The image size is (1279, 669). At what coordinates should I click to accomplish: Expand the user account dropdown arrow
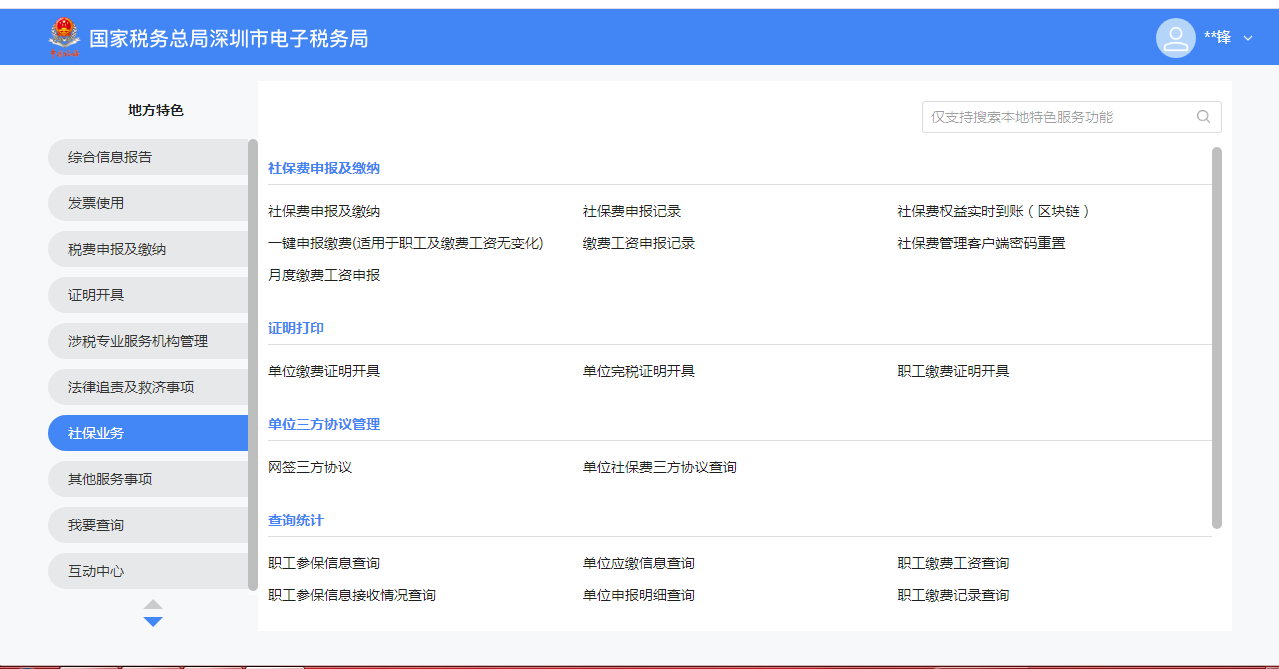click(1247, 38)
